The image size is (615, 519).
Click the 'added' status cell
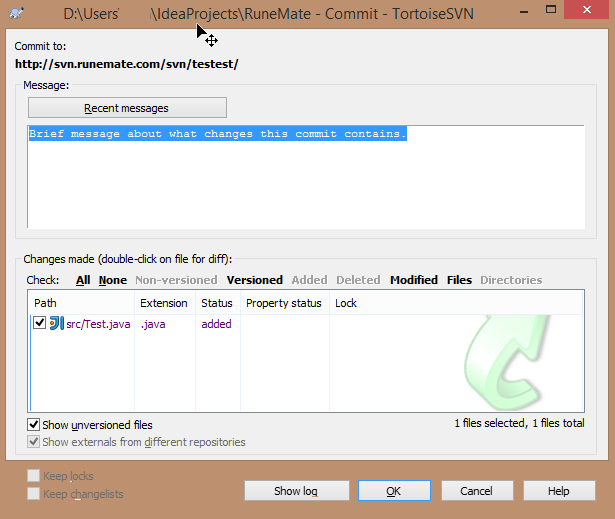pos(216,324)
